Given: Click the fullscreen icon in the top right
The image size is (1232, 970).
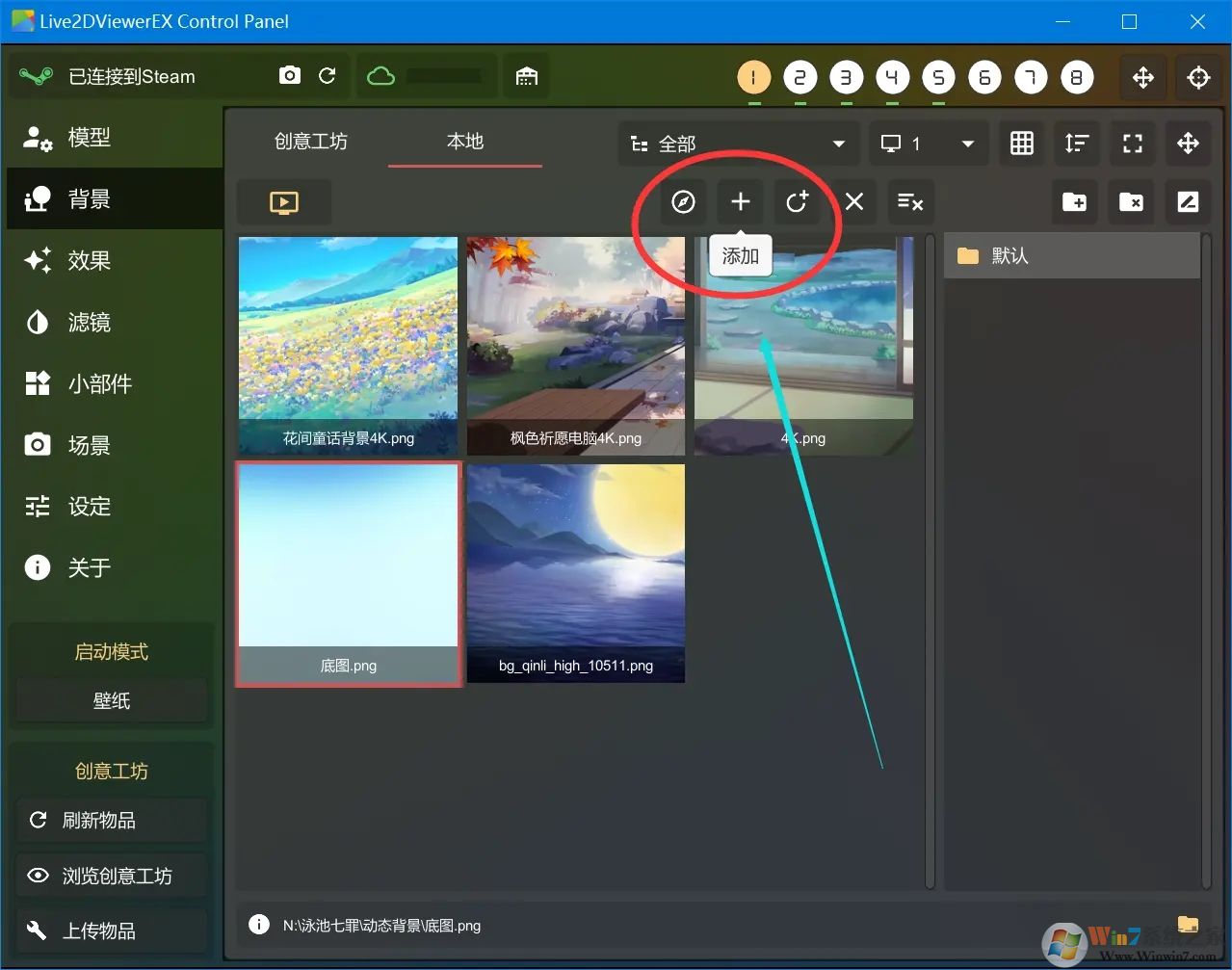Looking at the screenshot, I should pos(1133,143).
